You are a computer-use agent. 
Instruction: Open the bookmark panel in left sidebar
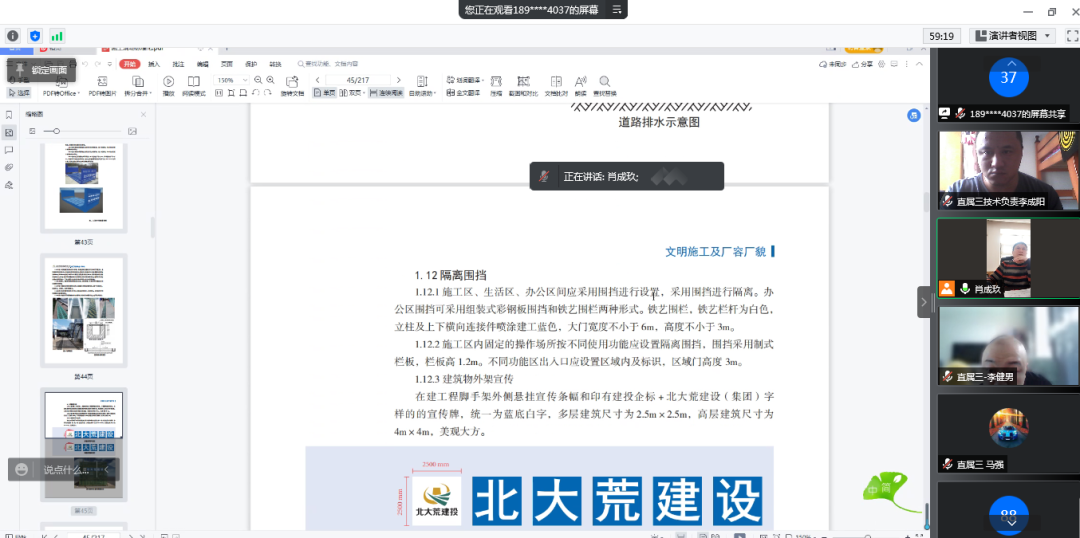[9, 115]
